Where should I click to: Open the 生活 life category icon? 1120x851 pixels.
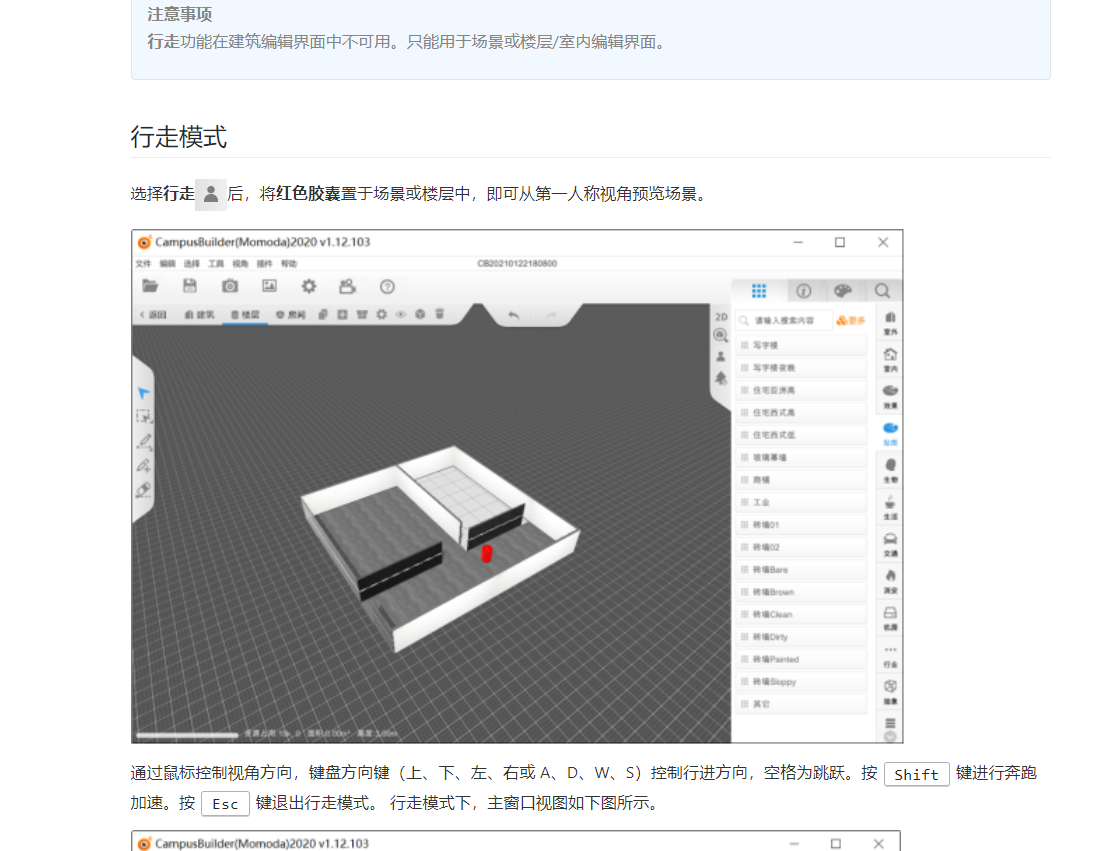pos(890,507)
